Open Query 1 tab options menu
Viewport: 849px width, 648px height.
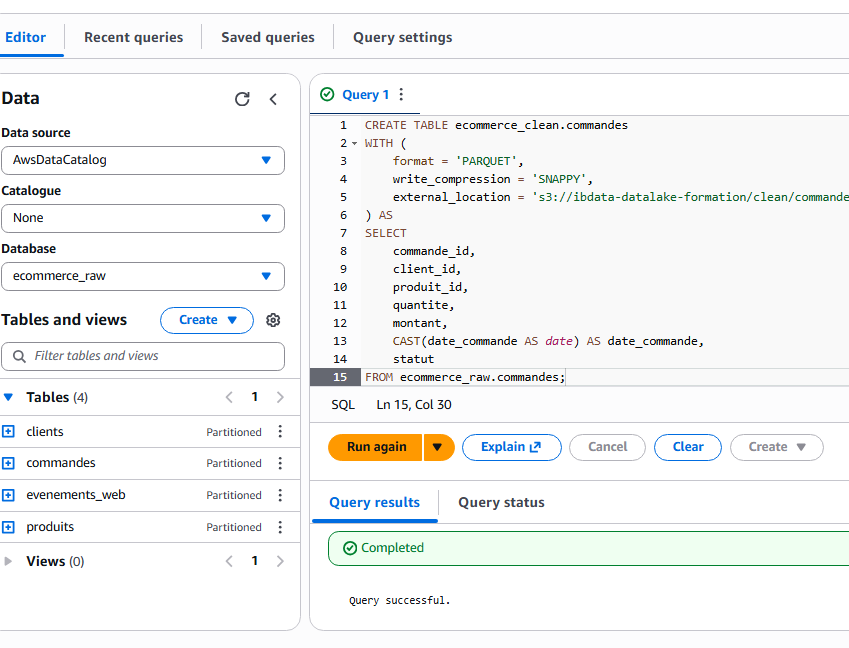401,95
